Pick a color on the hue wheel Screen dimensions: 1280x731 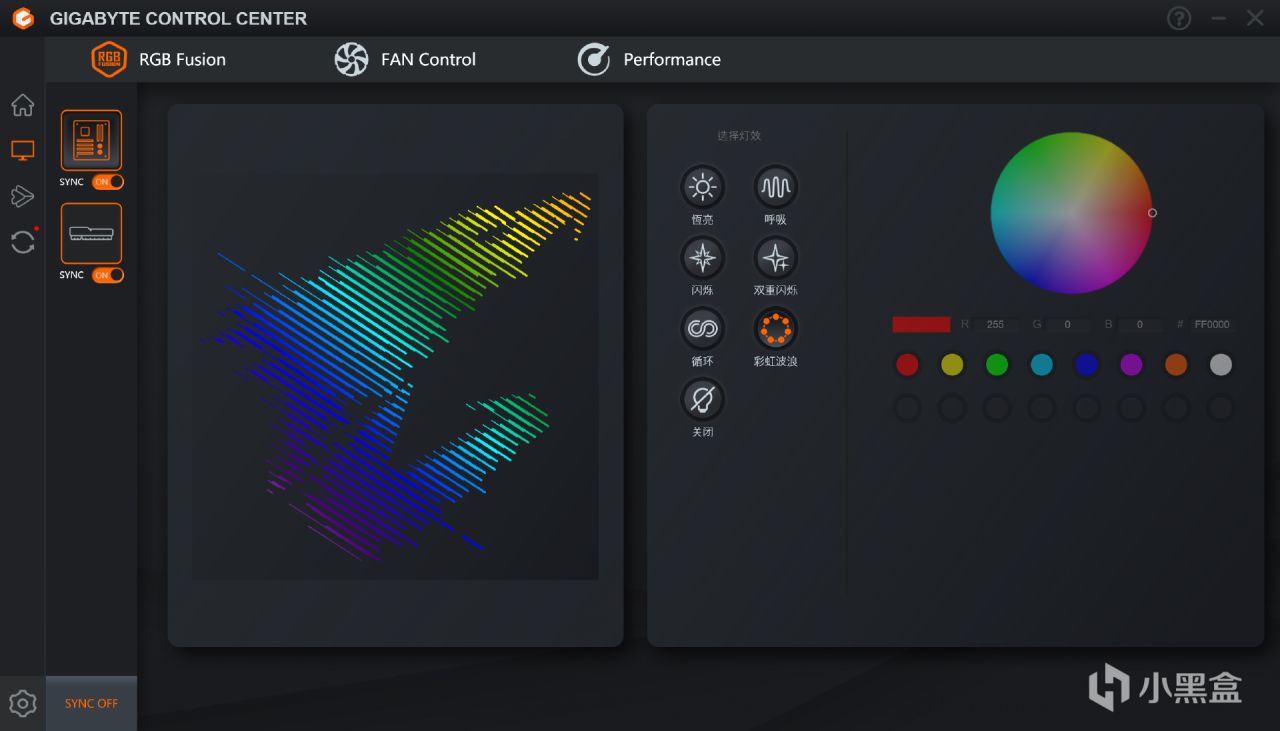(x=1071, y=213)
